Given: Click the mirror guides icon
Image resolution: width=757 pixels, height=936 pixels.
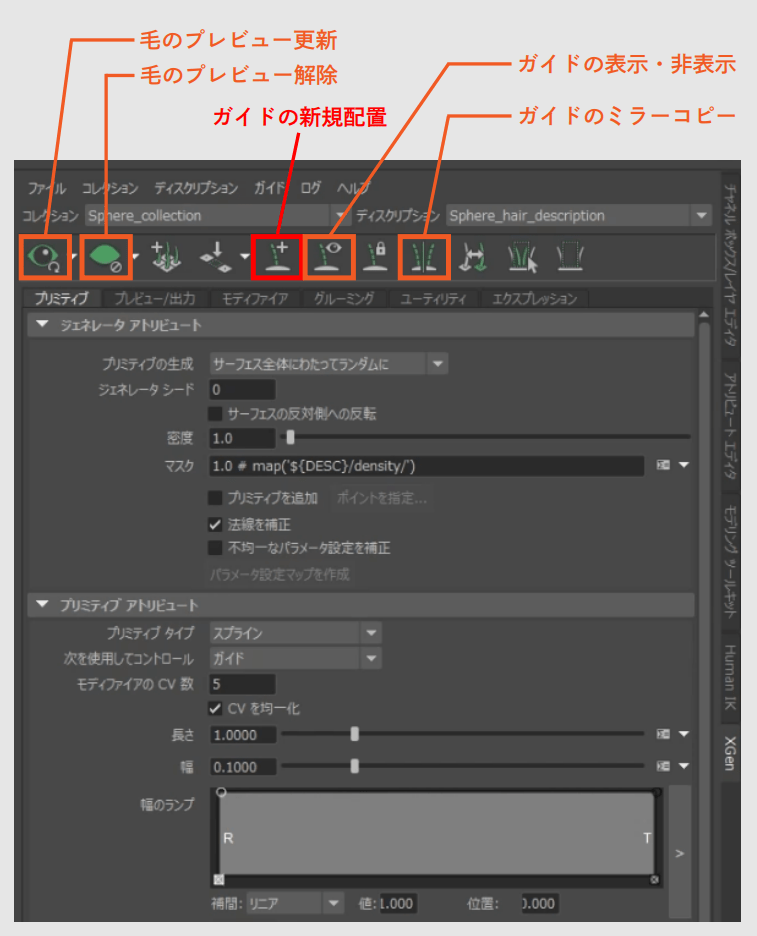Looking at the screenshot, I should coord(424,257).
